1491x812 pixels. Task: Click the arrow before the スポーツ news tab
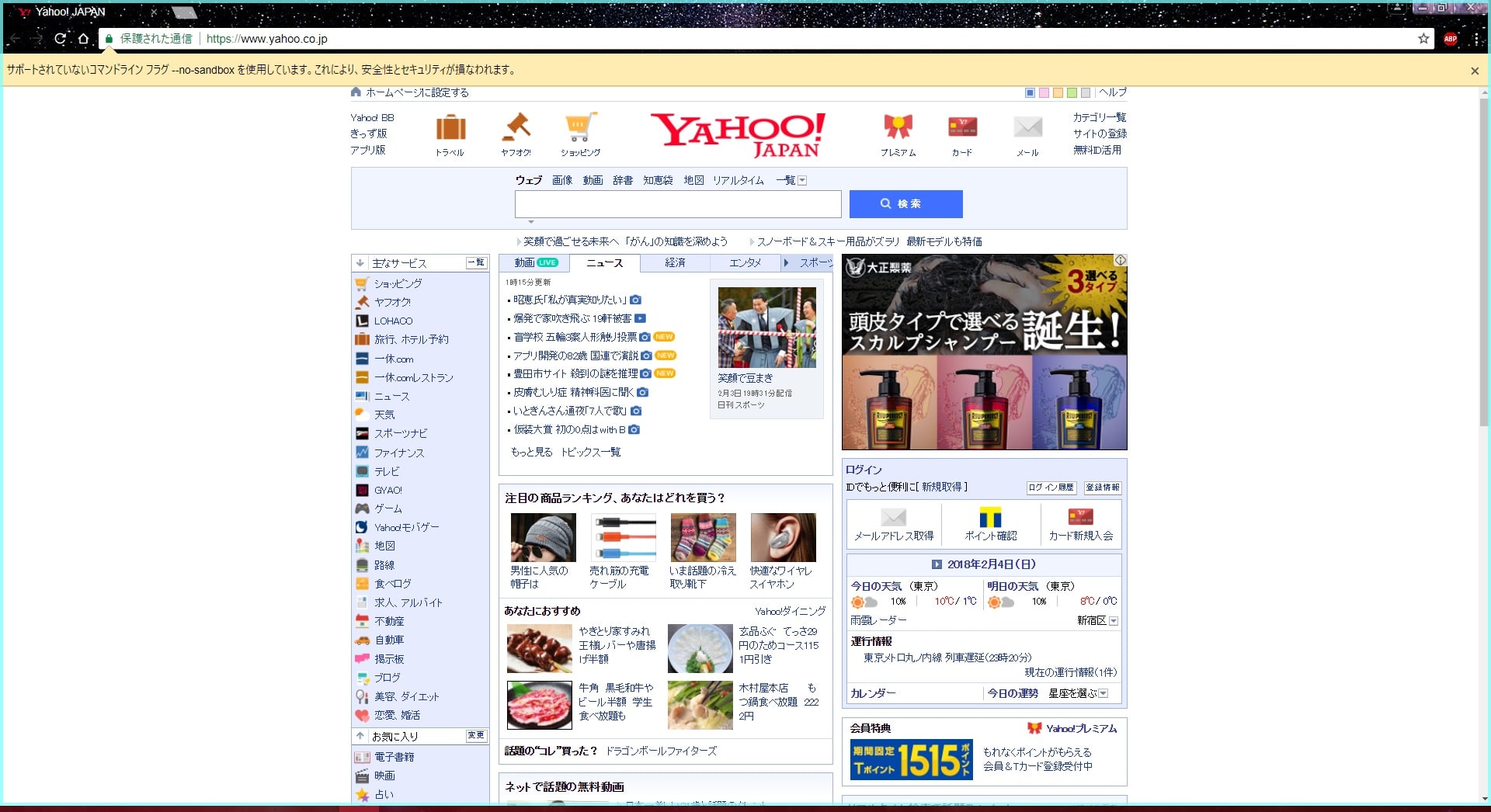(786, 263)
